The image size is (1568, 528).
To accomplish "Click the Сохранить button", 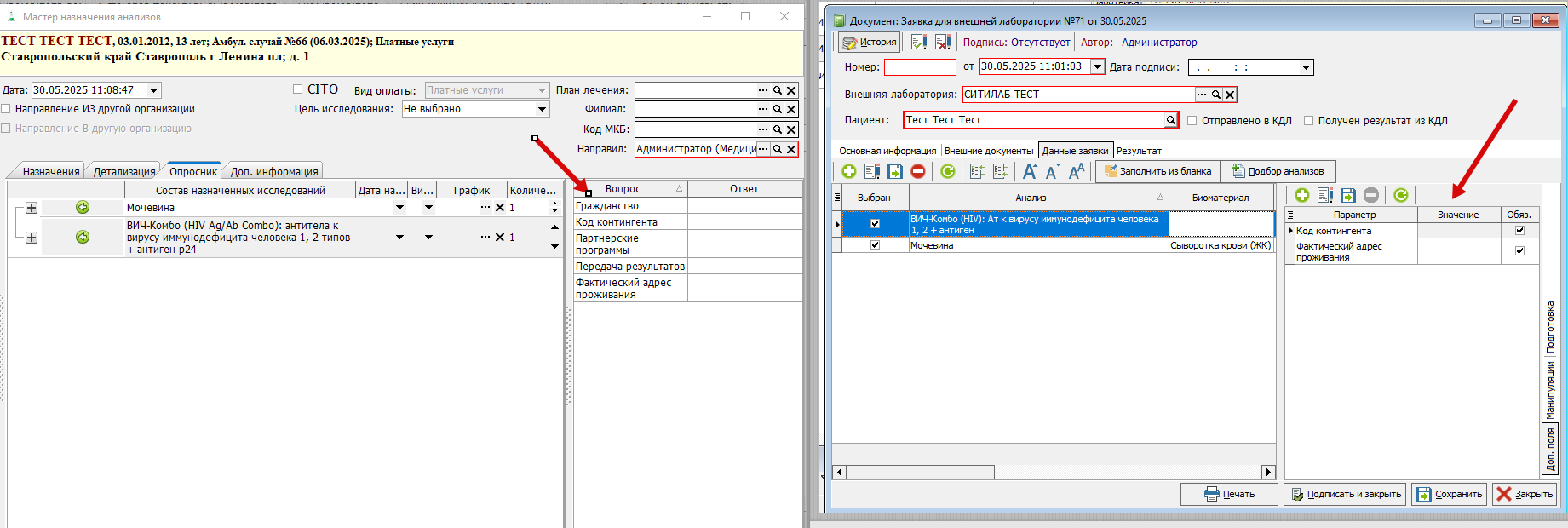I will [x=1450, y=494].
